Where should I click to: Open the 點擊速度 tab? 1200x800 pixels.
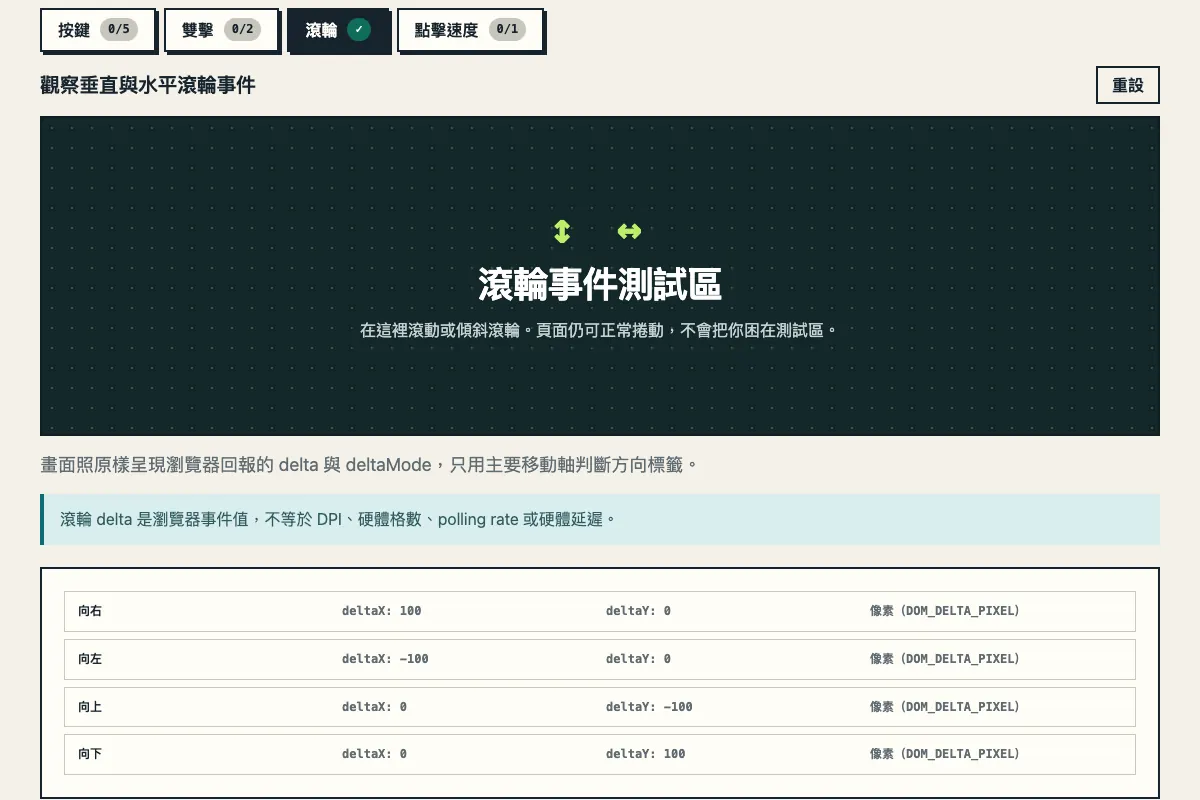coord(470,30)
